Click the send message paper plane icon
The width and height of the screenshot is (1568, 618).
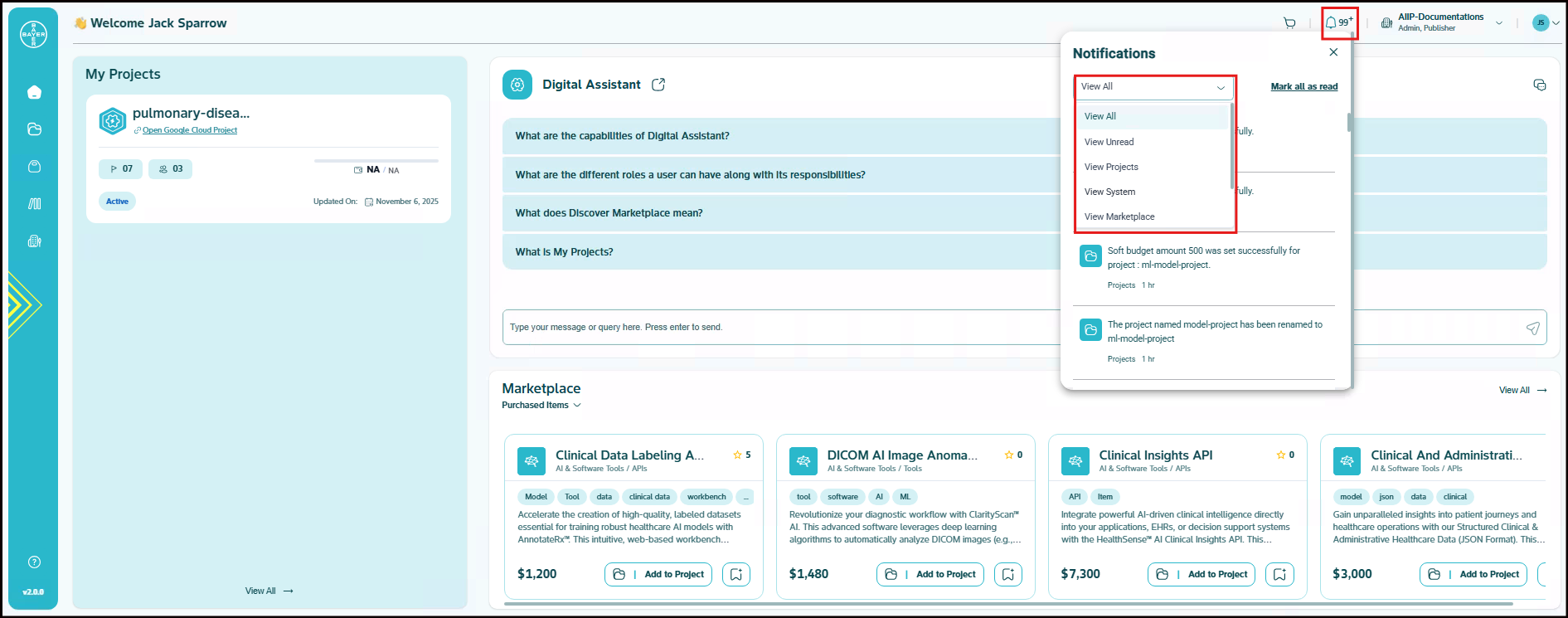coord(1532,328)
